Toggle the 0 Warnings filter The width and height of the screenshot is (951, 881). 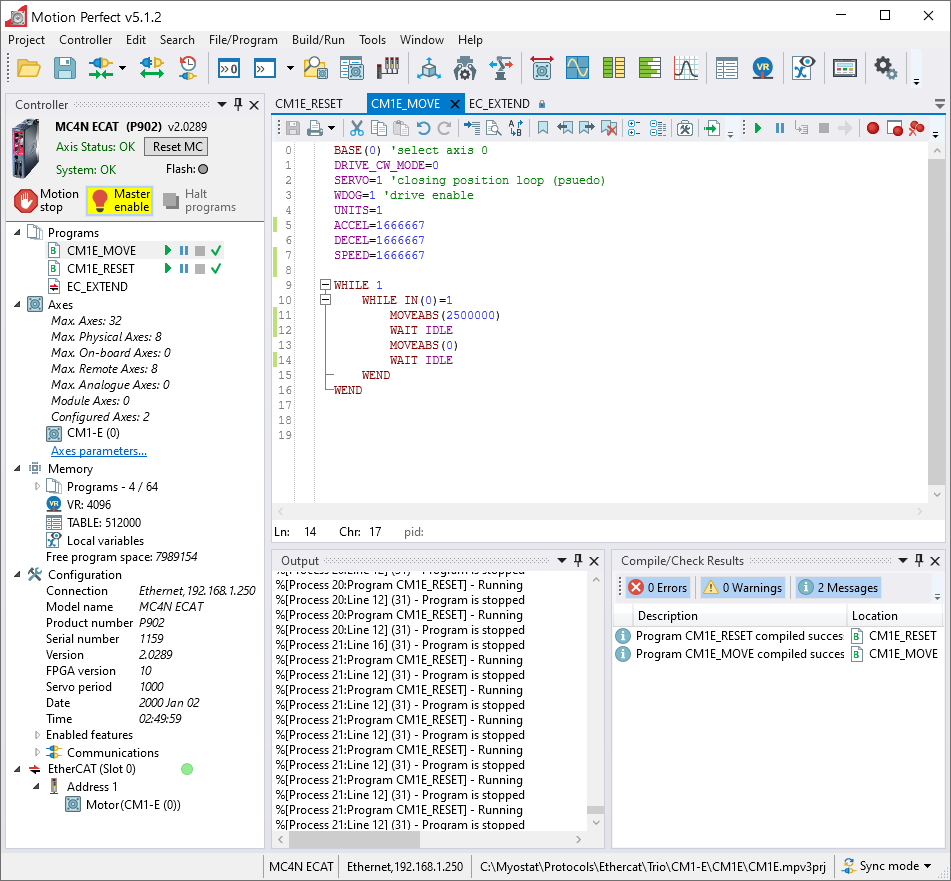tap(741, 588)
